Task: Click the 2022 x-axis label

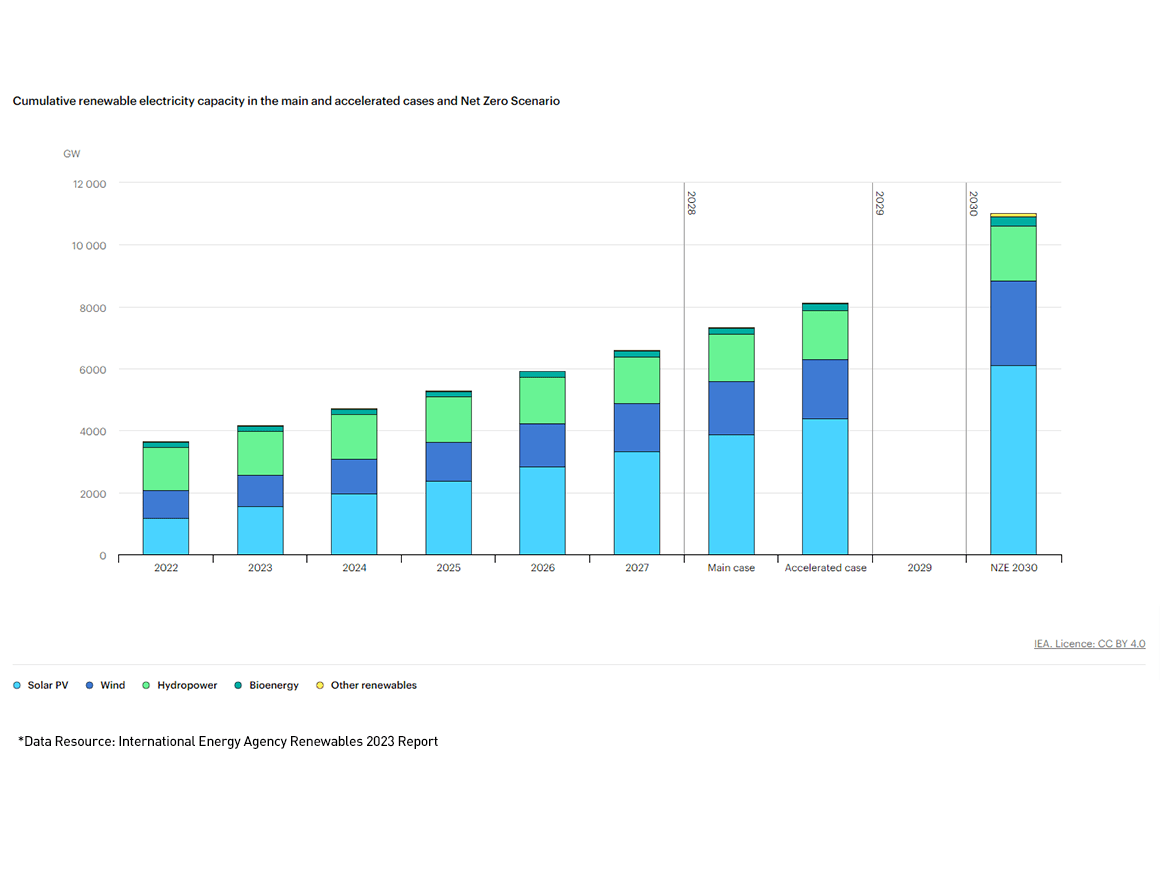Action: (x=166, y=567)
